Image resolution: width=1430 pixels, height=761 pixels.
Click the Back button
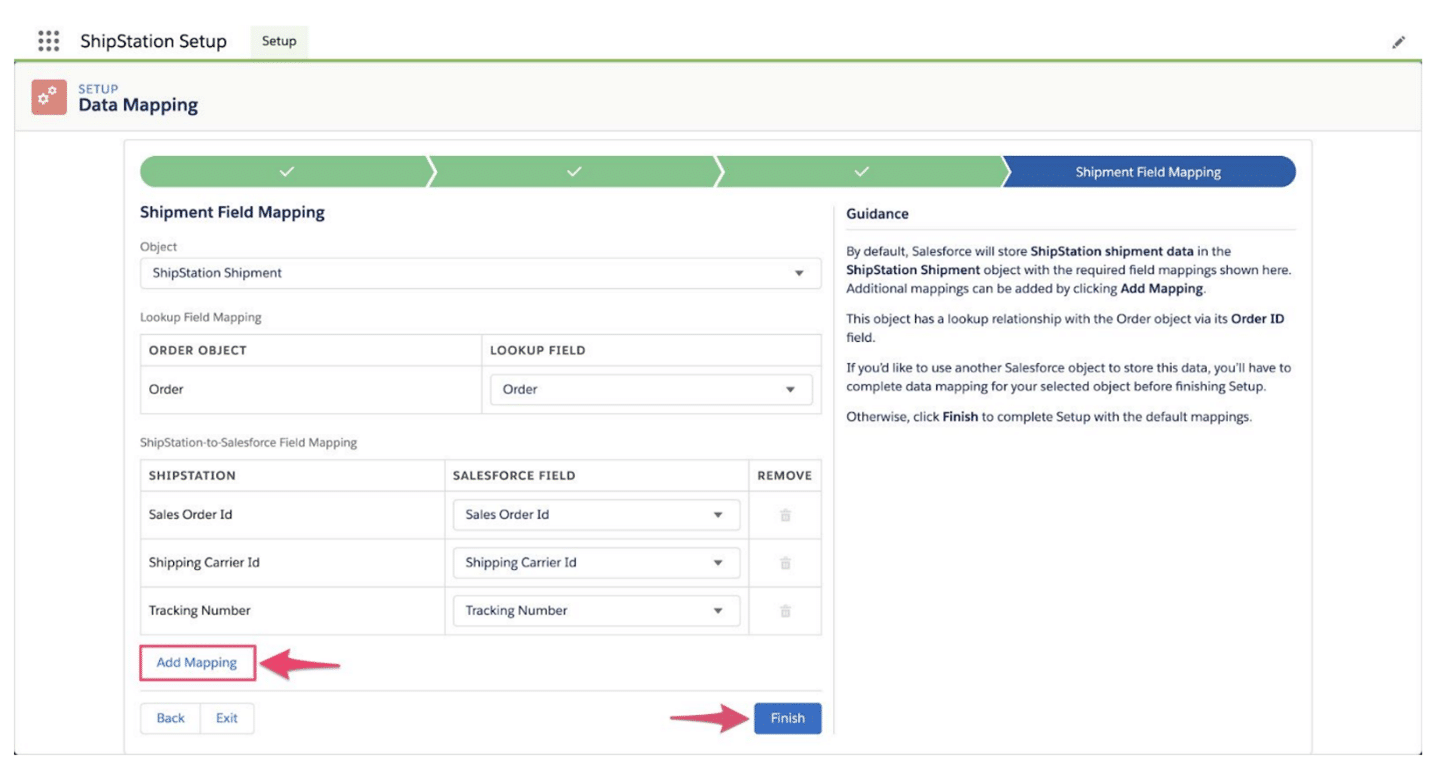coord(171,718)
